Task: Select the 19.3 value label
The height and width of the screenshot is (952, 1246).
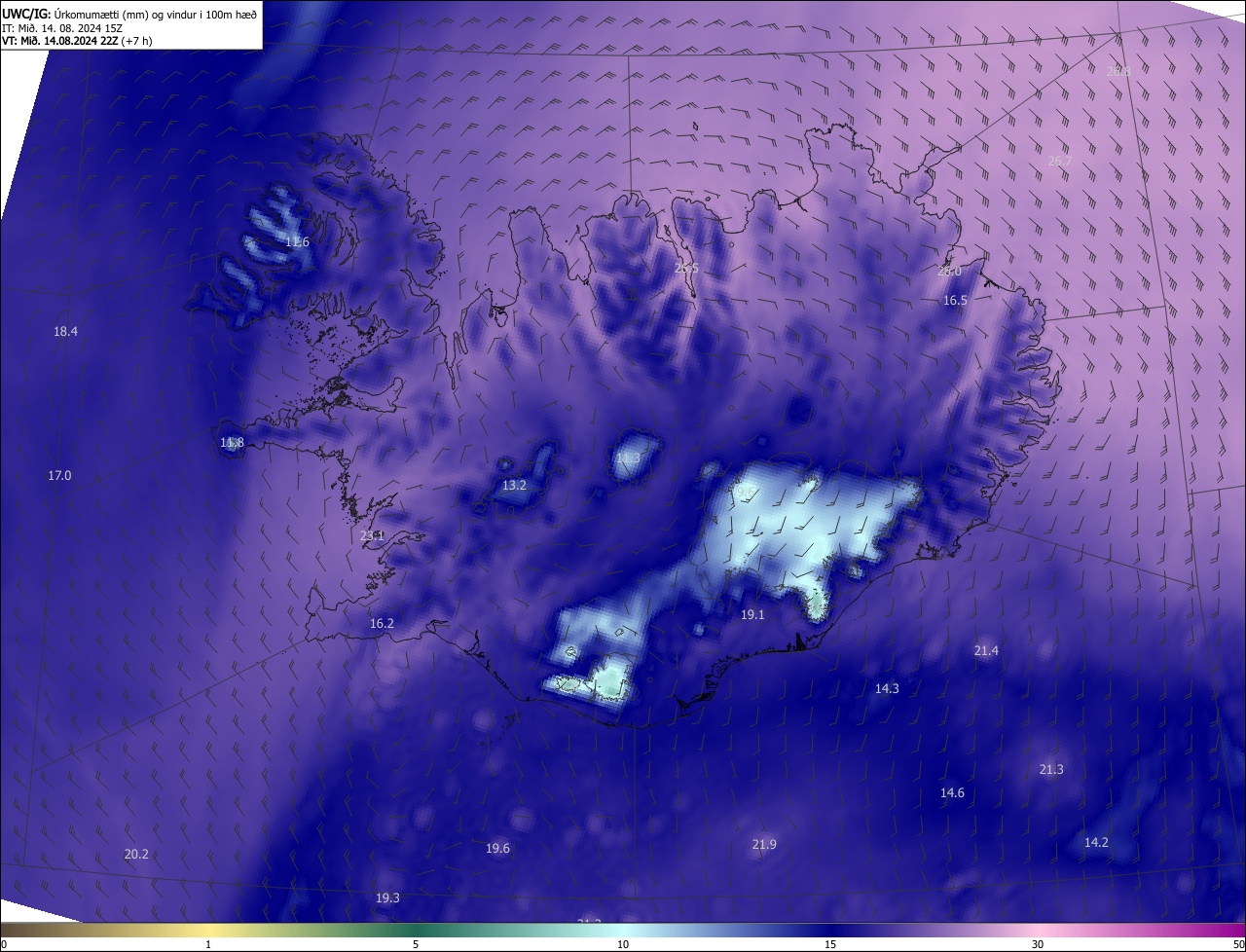Action: point(387,898)
